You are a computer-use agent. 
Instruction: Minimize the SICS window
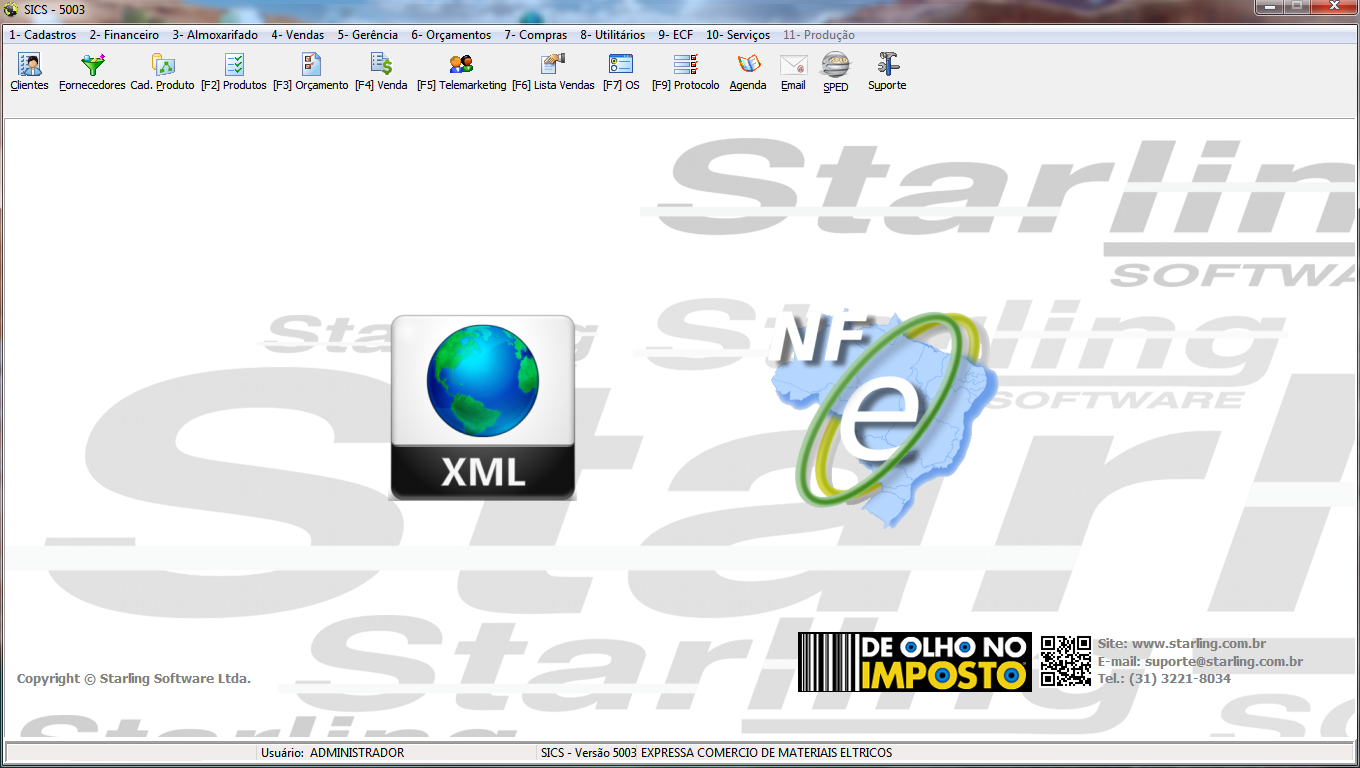pos(1270,7)
